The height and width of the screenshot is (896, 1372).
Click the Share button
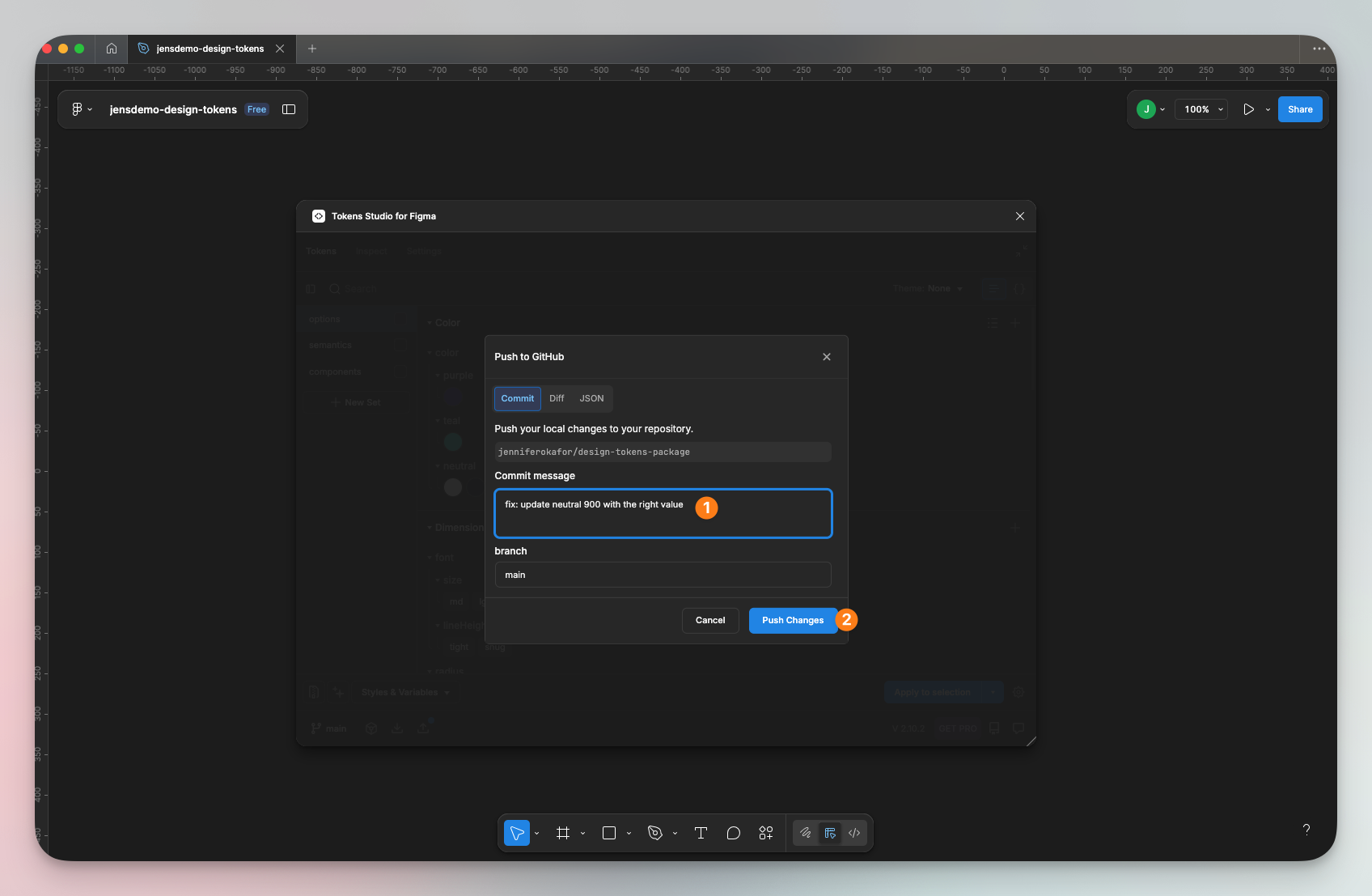click(x=1300, y=109)
